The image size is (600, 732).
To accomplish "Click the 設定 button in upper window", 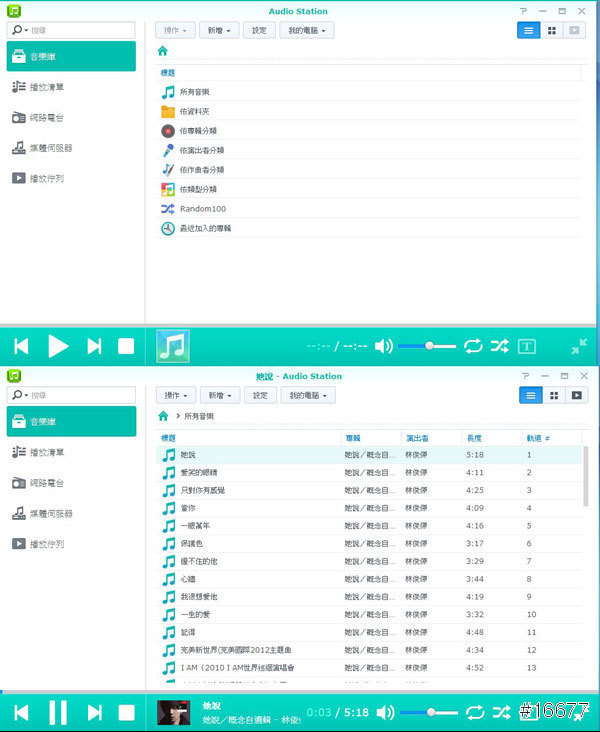I will (259, 30).
